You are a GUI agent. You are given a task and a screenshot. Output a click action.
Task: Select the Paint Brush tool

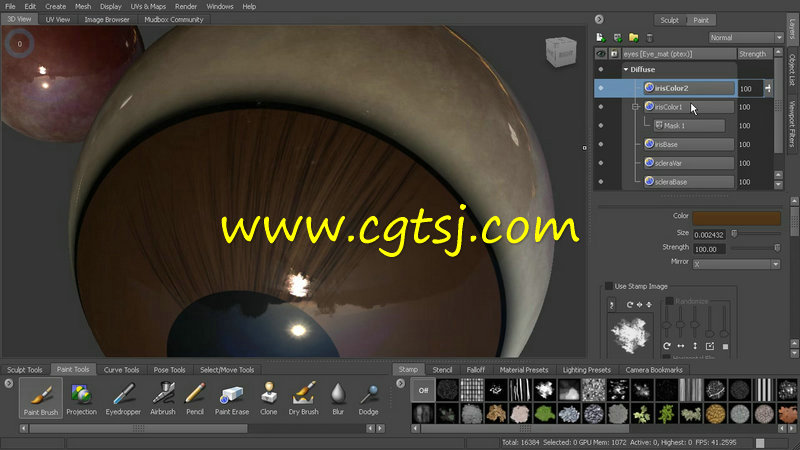tap(41, 398)
